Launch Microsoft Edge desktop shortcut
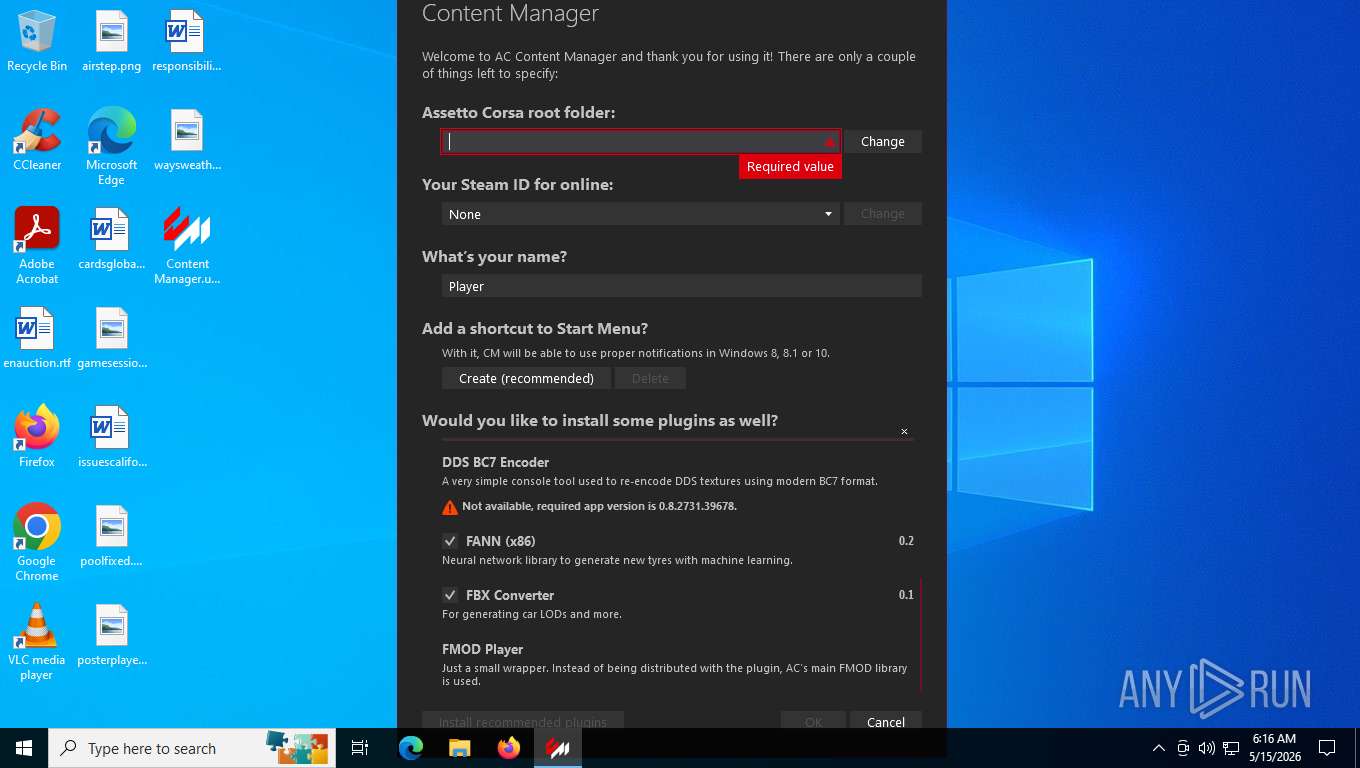Viewport: 1360px width, 768px height. click(111, 147)
